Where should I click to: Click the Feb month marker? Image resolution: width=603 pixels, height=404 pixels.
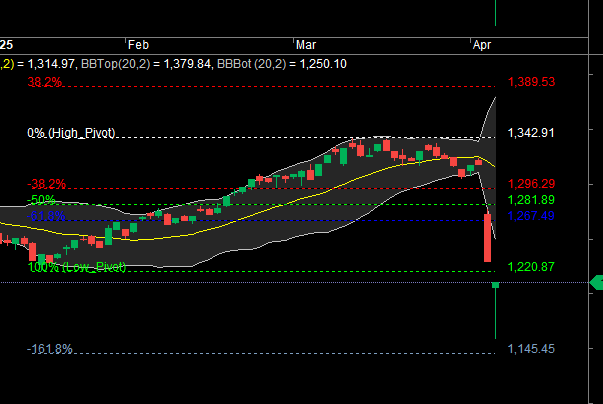tap(138, 45)
